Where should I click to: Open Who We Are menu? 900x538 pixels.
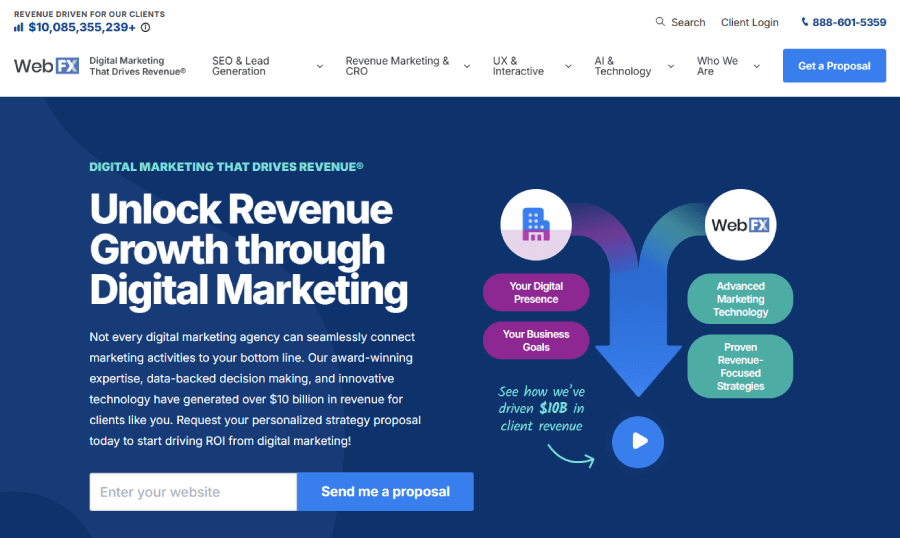717,66
